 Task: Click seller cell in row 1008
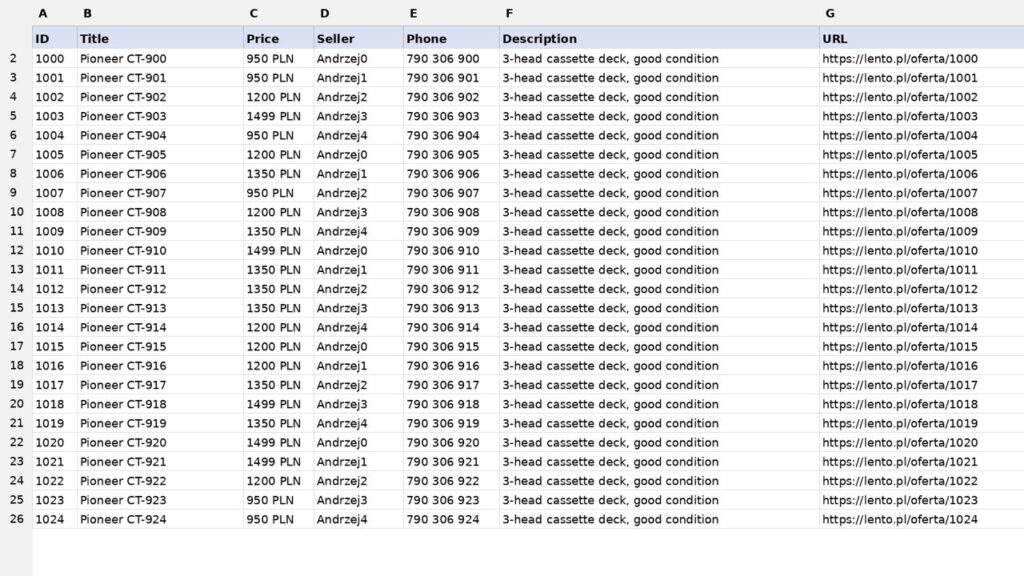tap(359, 212)
